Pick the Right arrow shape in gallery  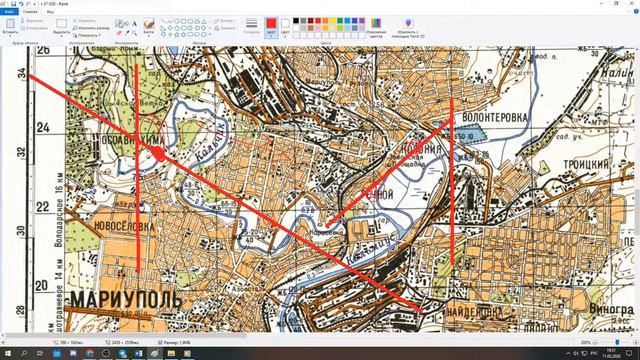pos(190,28)
